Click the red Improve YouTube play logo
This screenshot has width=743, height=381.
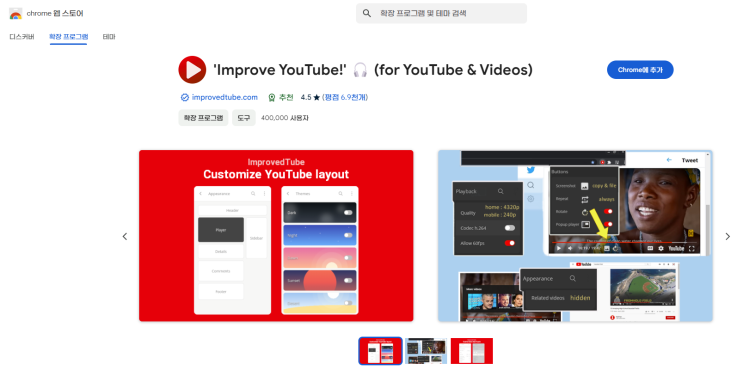click(192, 70)
